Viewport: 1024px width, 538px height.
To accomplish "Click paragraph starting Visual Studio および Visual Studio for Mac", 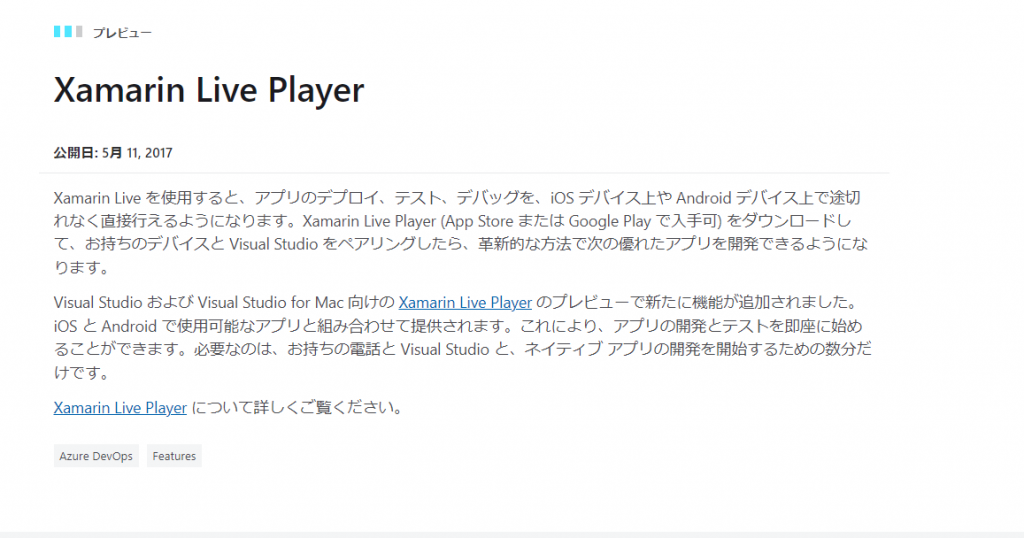I will click(x=462, y=338).
